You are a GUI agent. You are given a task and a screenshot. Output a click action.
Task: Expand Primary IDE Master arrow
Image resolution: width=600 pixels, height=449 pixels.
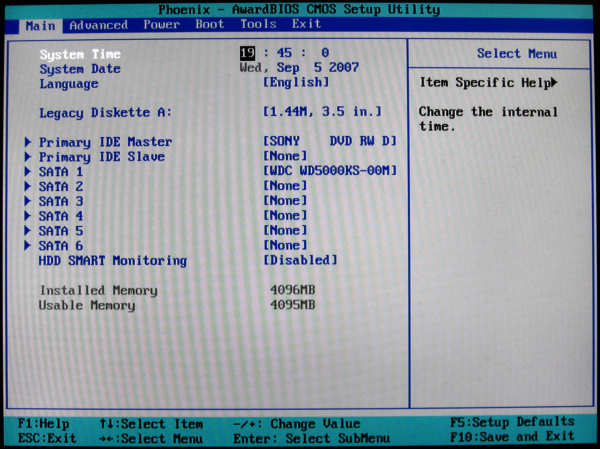[28, 142]
